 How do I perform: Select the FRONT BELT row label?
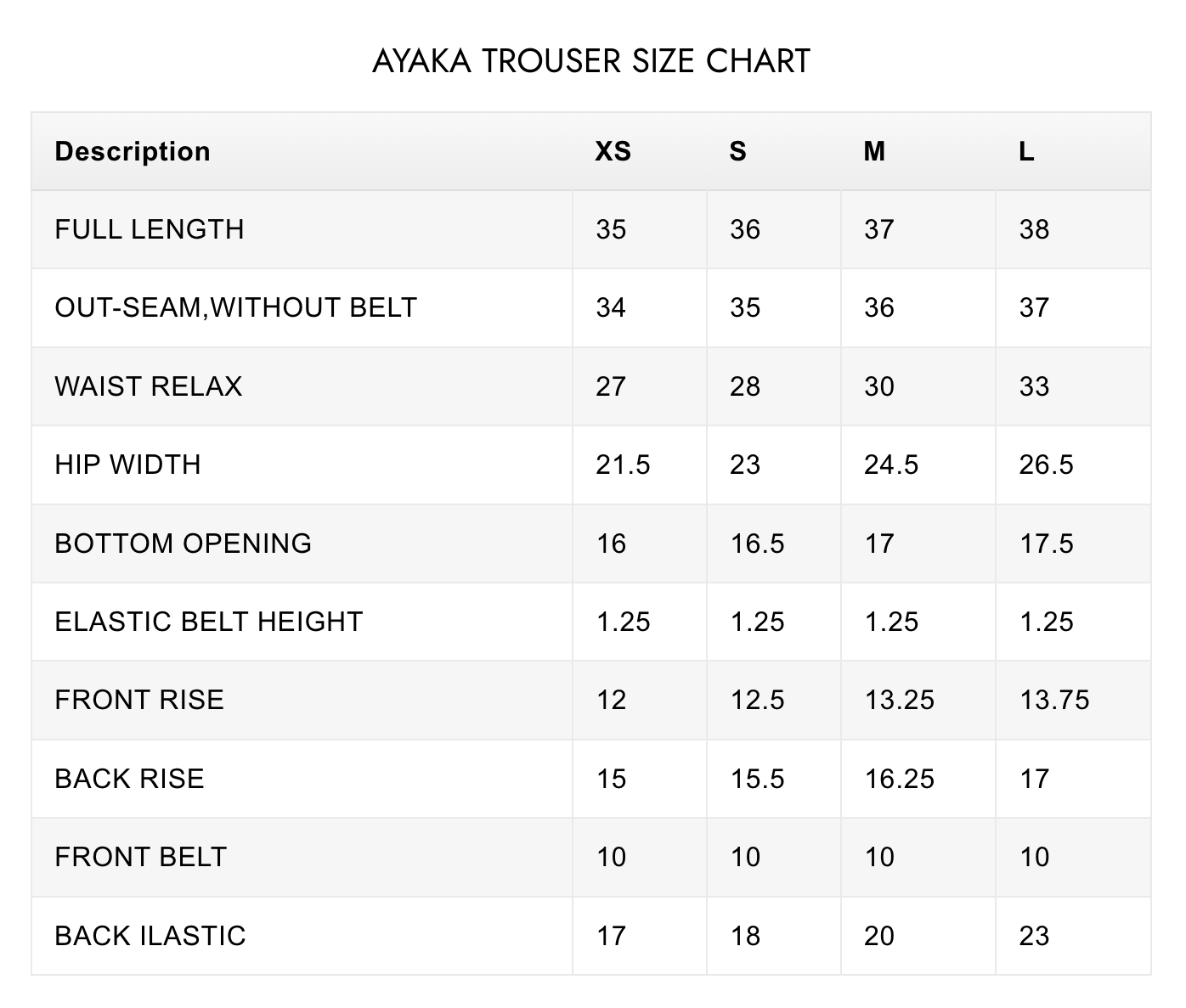[141, 857]
